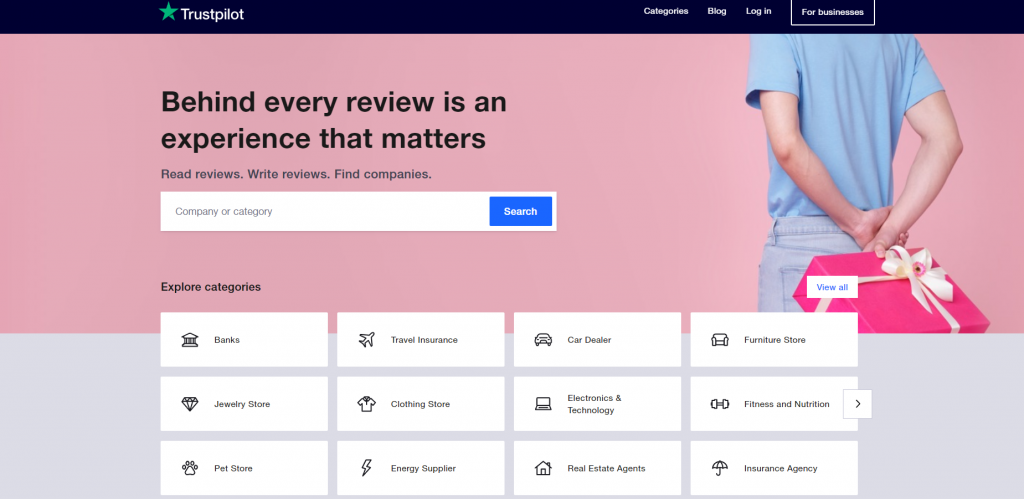Click the Car Dealer car icon
Image resolution: width=1024 pixels, height=499 pixels.
point(543,340)
